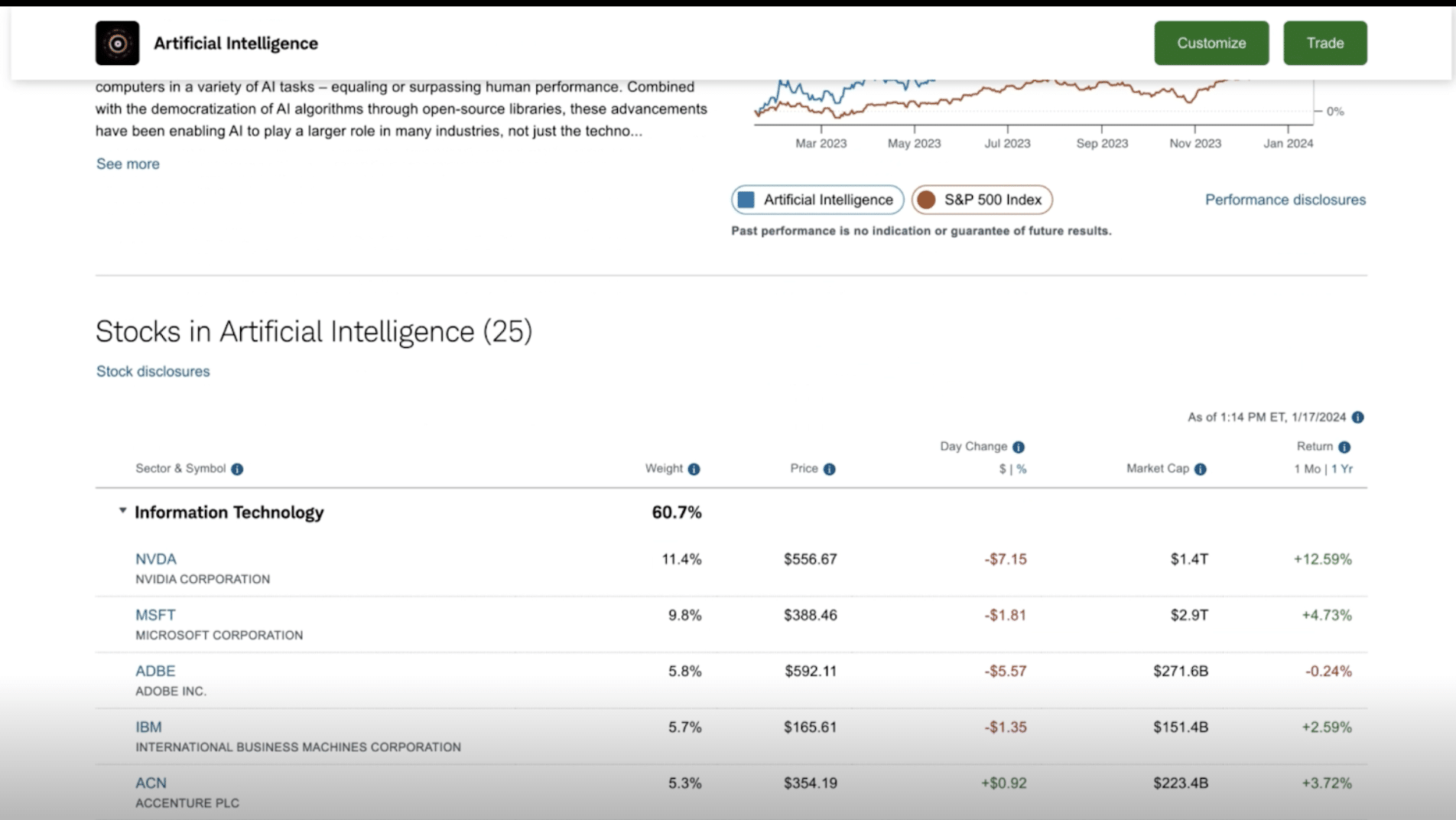Collapse the Information Technology sector group
The image size is (1456, 820).
pyautogui.click(x=122, y=509)
